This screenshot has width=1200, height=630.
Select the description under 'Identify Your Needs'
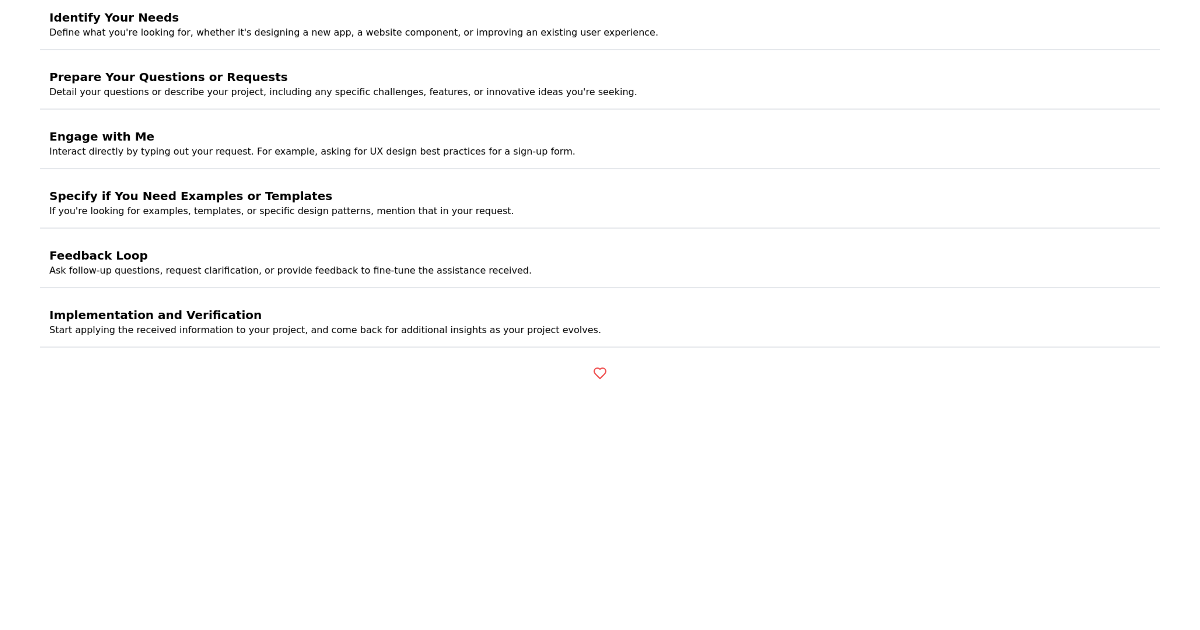(x=353, y=32)
